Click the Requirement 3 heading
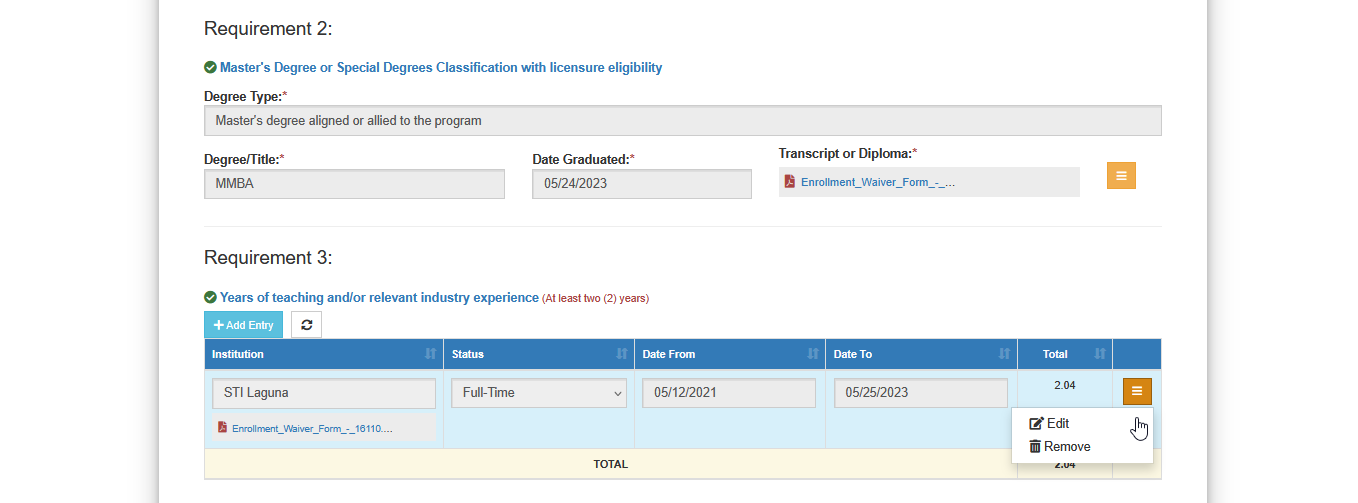The height and width of the screenshot is (503, 1358). (x=268, y=258)
